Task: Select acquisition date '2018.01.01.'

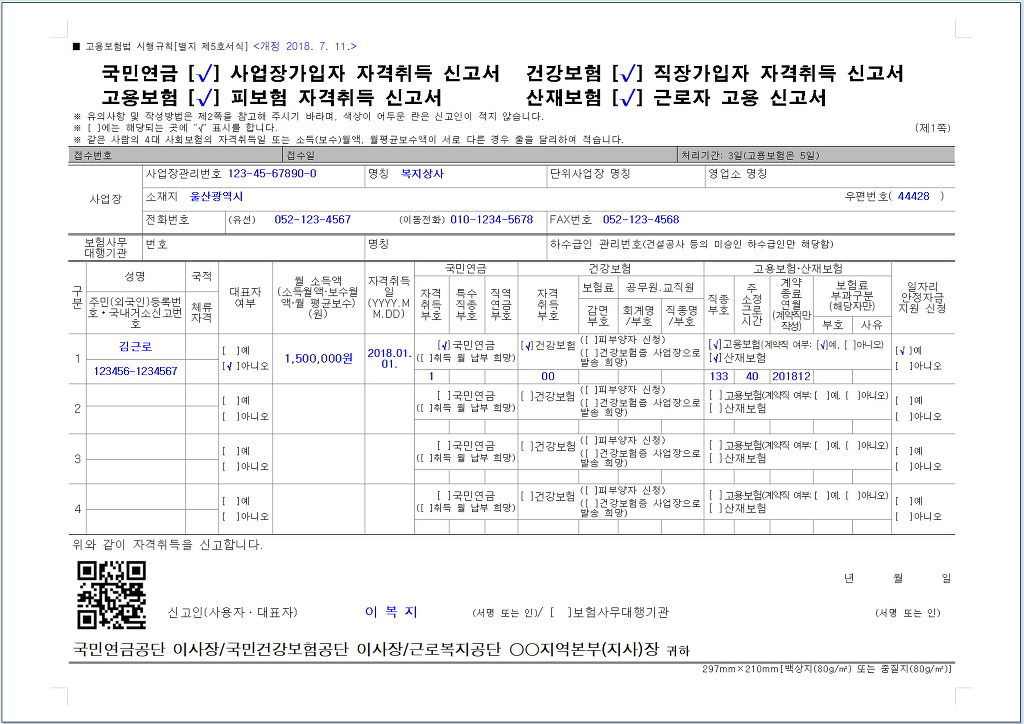Action: tap(389, 358)
